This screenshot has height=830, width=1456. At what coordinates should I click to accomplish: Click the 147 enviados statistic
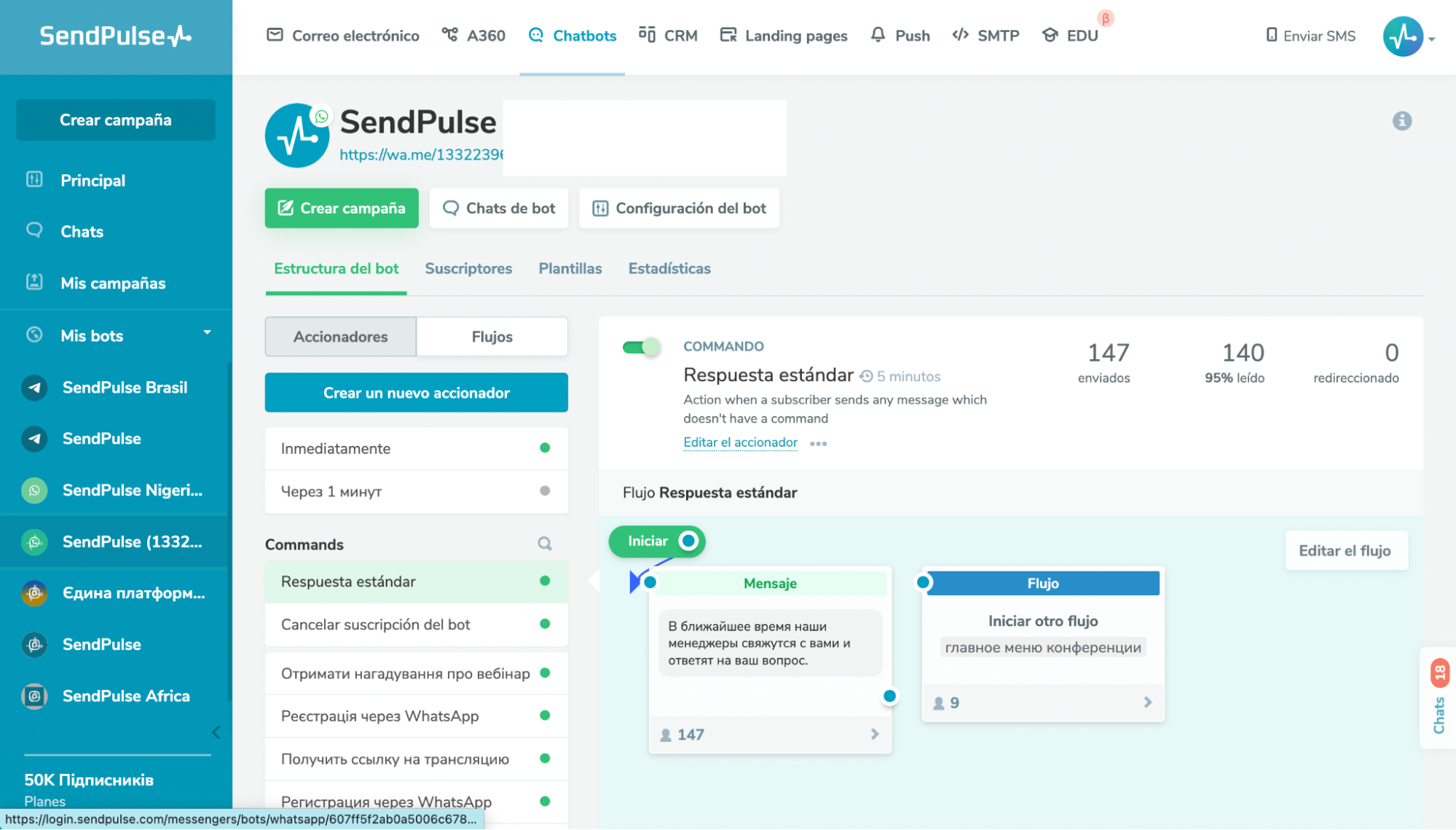[1105, 362]
